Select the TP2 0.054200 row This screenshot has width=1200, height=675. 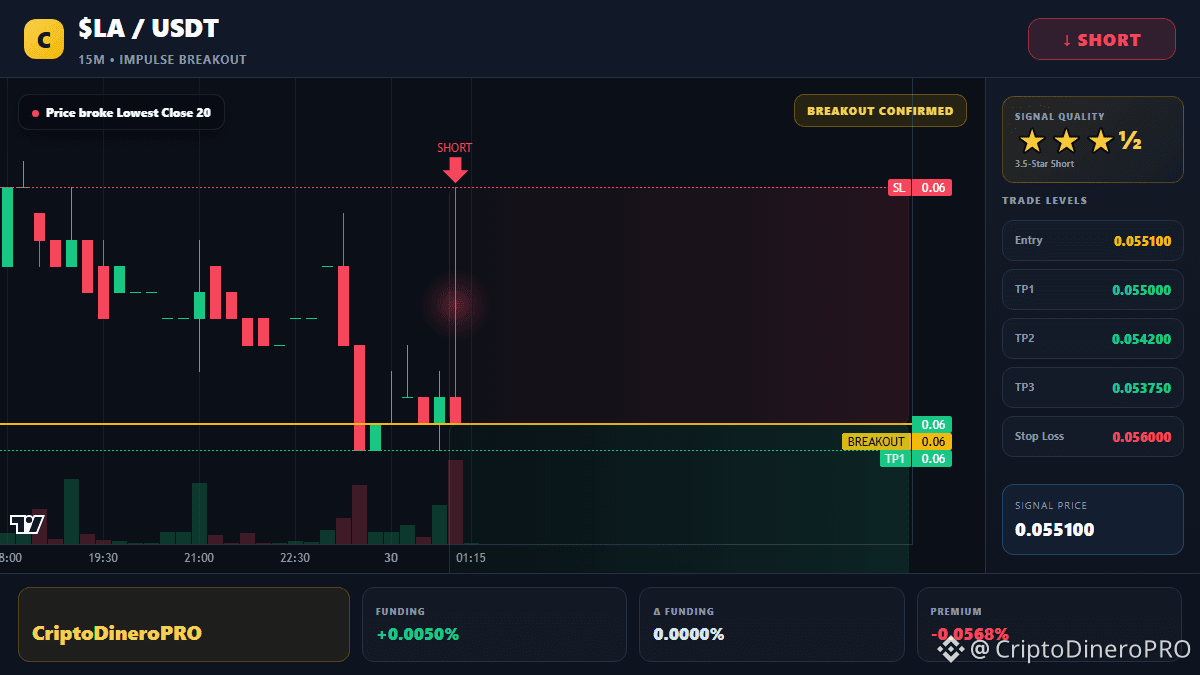(x=1093, y=338)
